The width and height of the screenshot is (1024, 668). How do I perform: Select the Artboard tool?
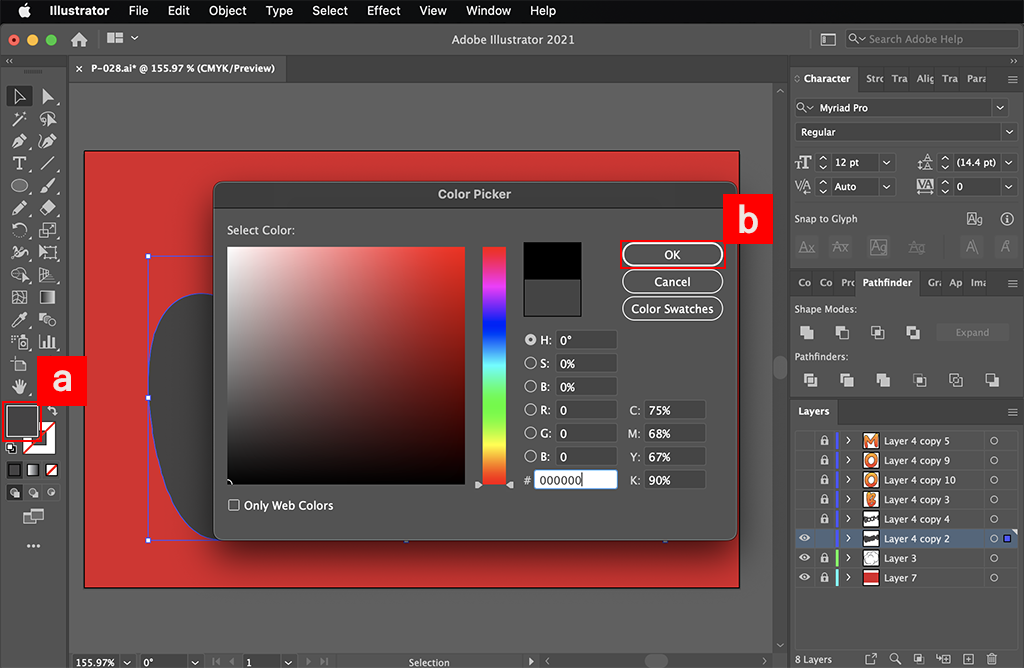[19, 364]
